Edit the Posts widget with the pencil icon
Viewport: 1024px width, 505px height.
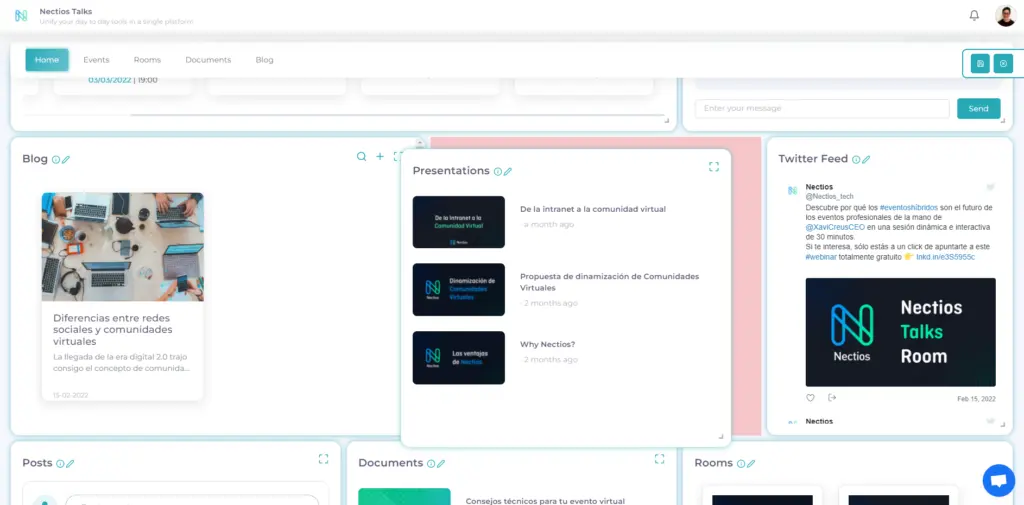71,464
